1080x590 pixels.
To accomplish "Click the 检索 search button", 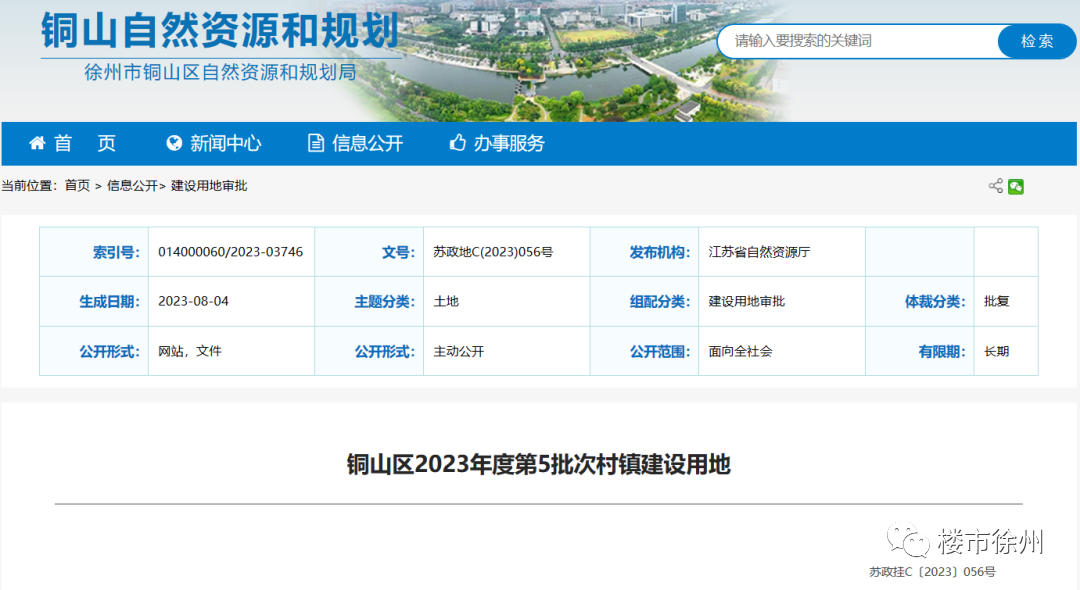I will 1037,41.
